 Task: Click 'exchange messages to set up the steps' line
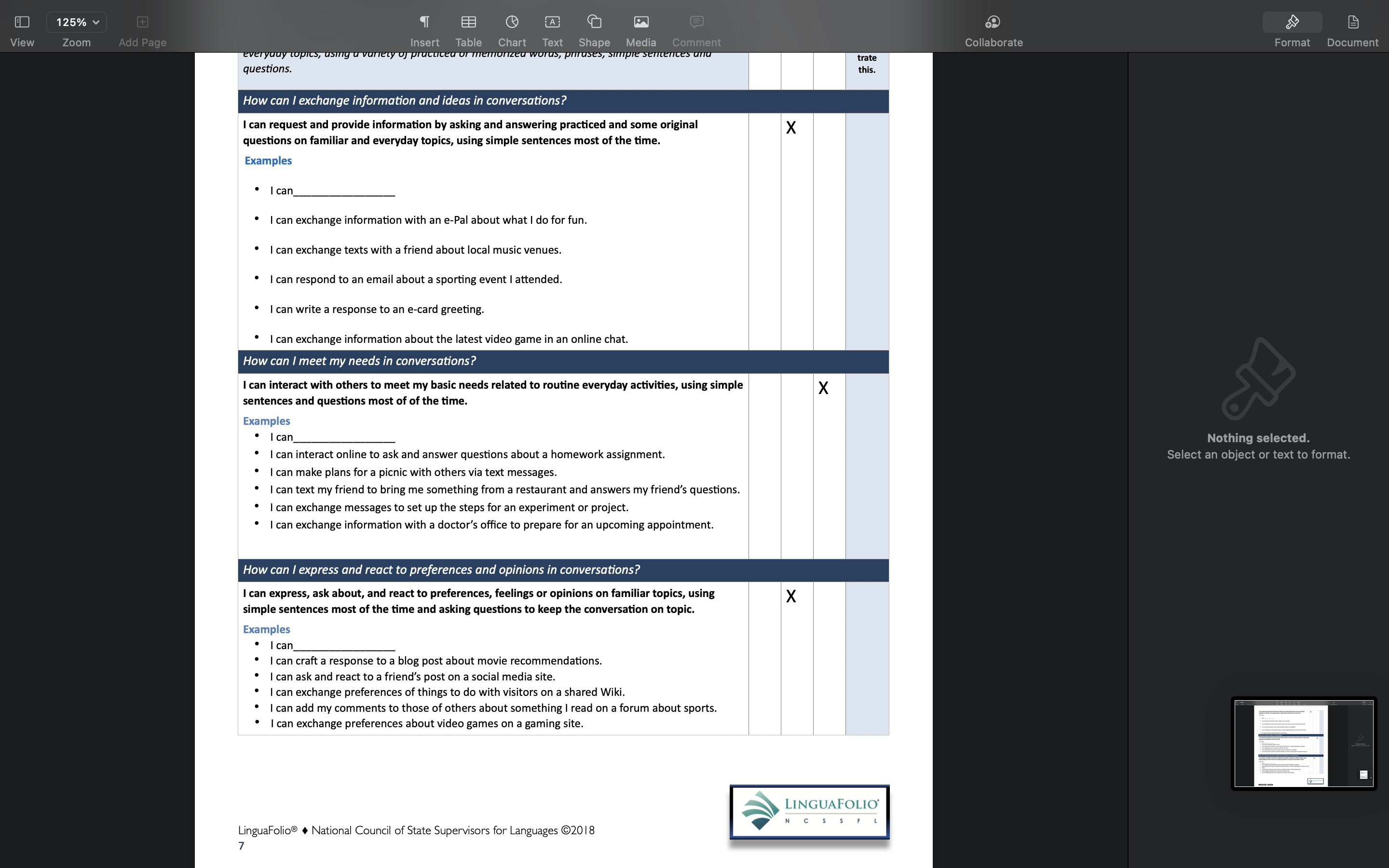pos(449,507)
